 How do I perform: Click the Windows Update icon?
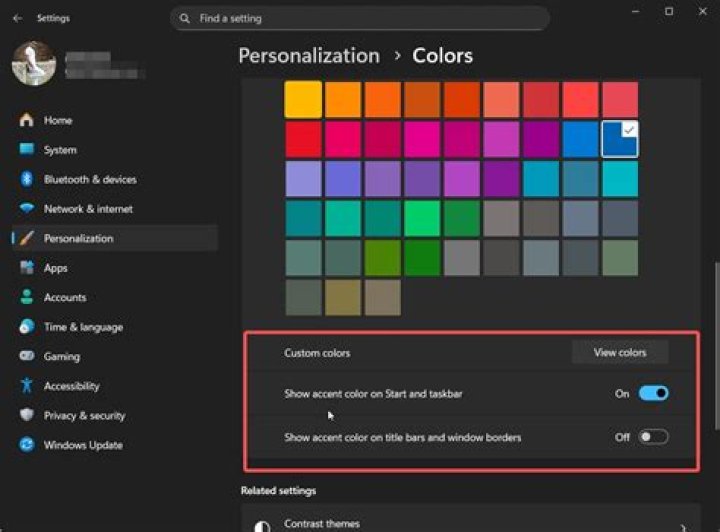click(27, 444)
